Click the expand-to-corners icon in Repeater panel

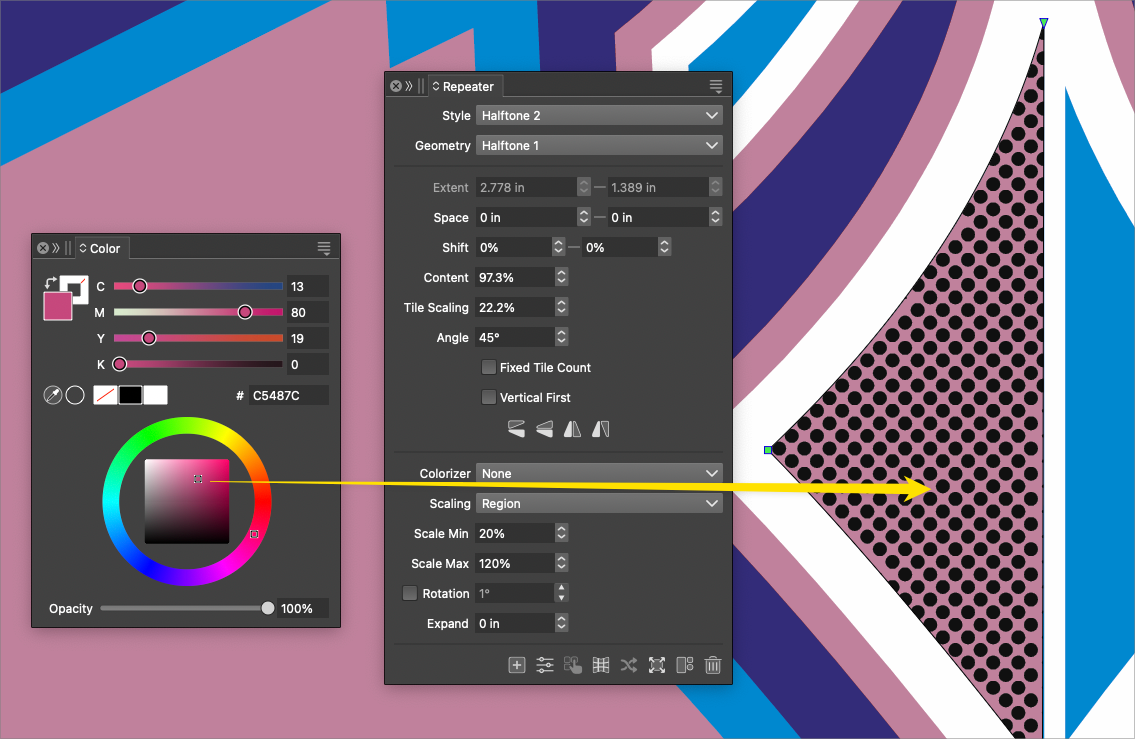656,665
